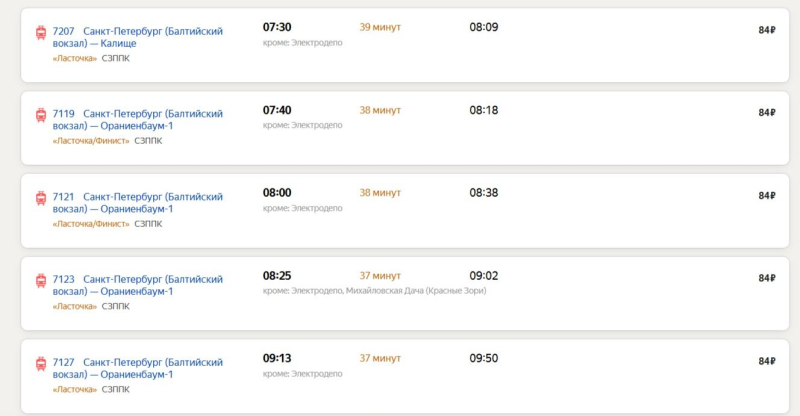Viewport: 800px width, 416px height.
Task: Open route 7127 to Ораниенбаум-1 link
Action: tap(138, 368)
